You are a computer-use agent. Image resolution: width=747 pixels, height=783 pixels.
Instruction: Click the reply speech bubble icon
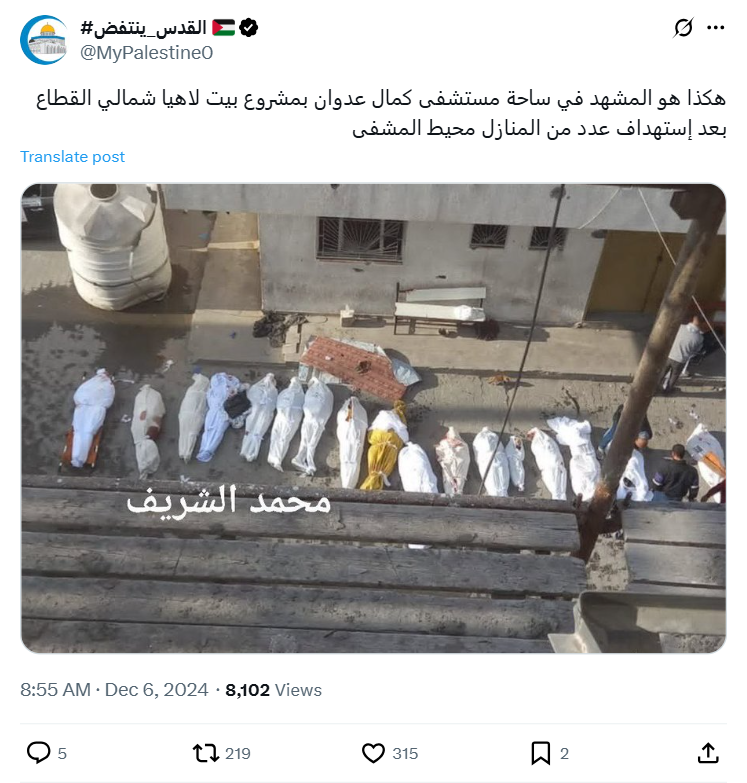click(38, 753)
